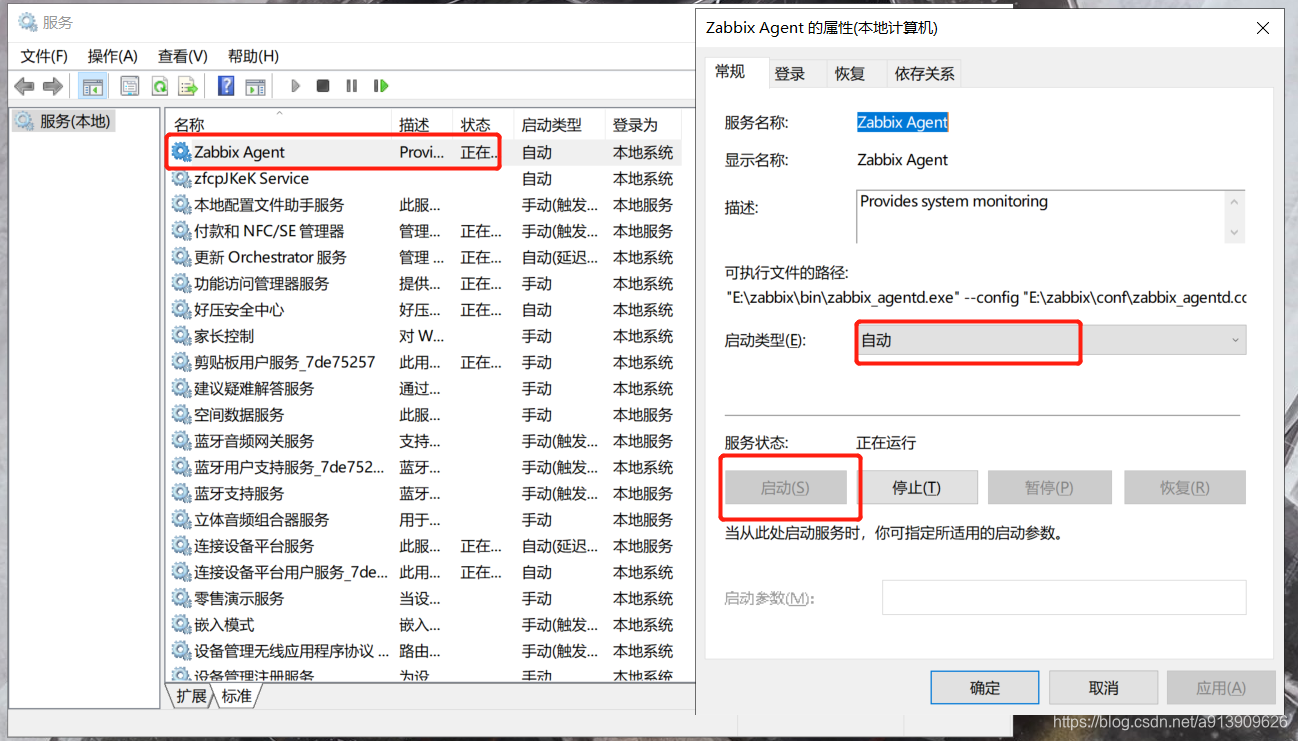This screenshot has width=1298, height=741.
Task: Sort list by the 状态 column header
Action: [x=484, y=125]
